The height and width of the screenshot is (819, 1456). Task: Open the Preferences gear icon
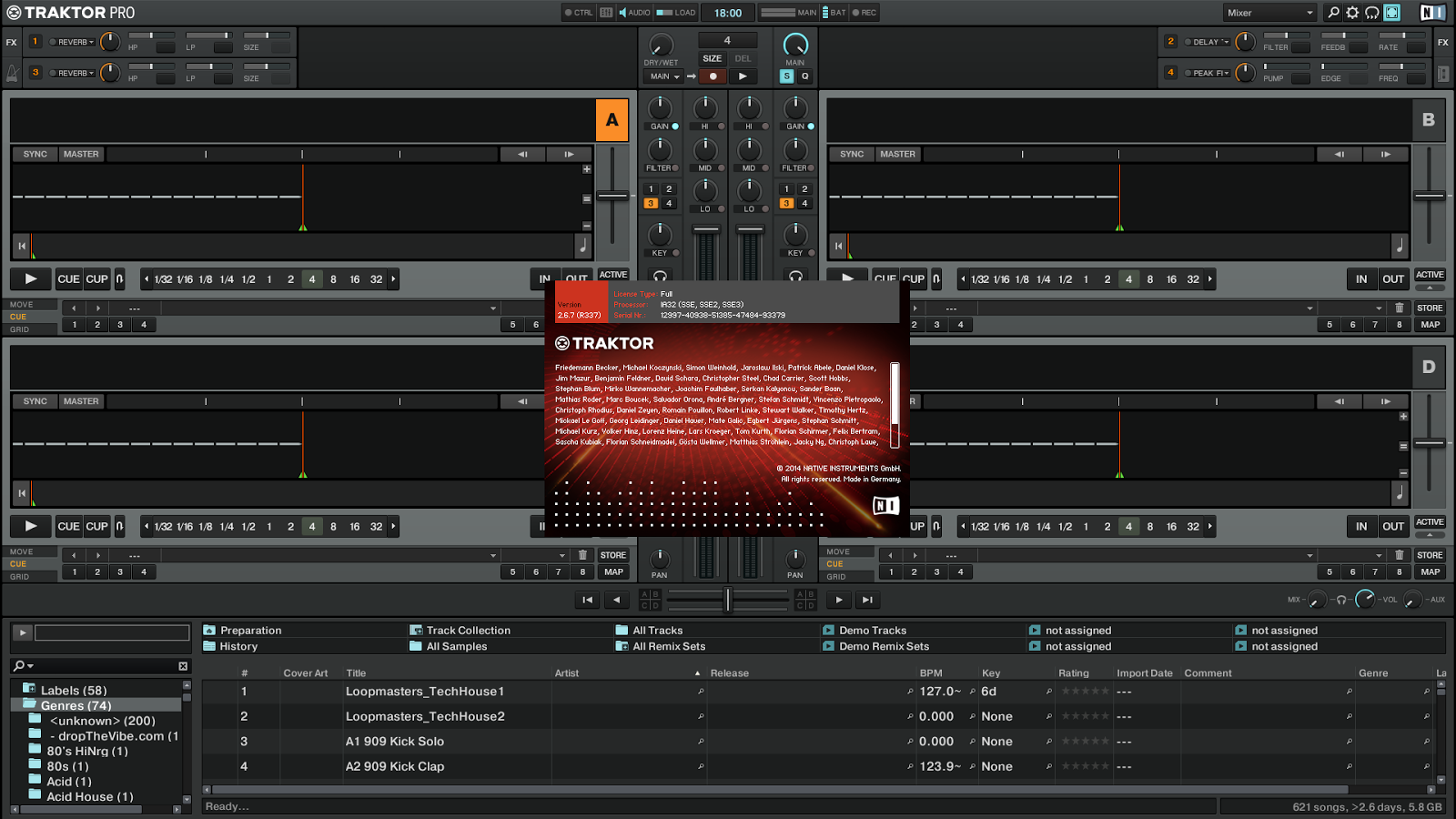(x=1352, y=12)
